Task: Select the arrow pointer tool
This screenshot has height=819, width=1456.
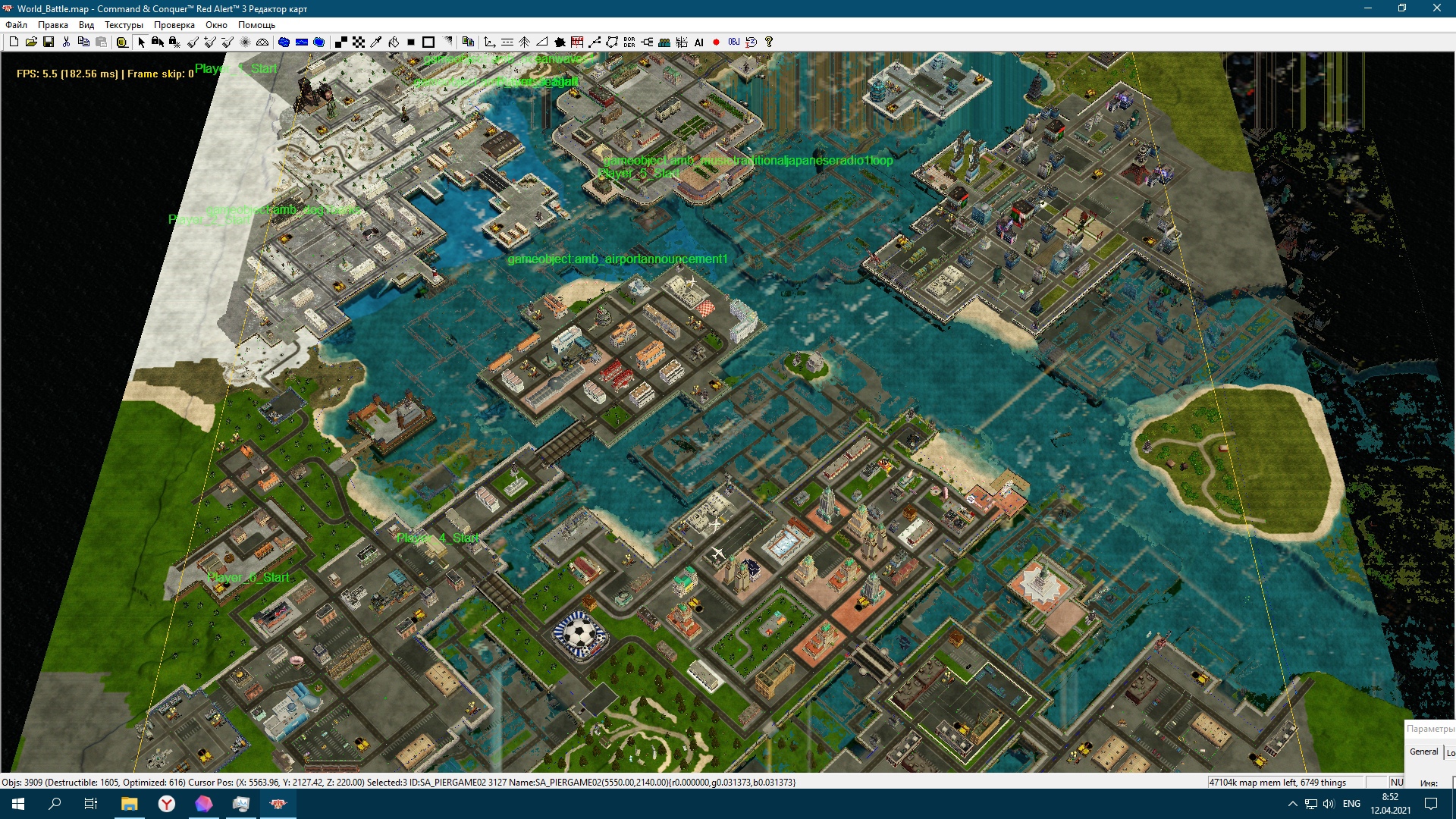Action: coord(141,42)
